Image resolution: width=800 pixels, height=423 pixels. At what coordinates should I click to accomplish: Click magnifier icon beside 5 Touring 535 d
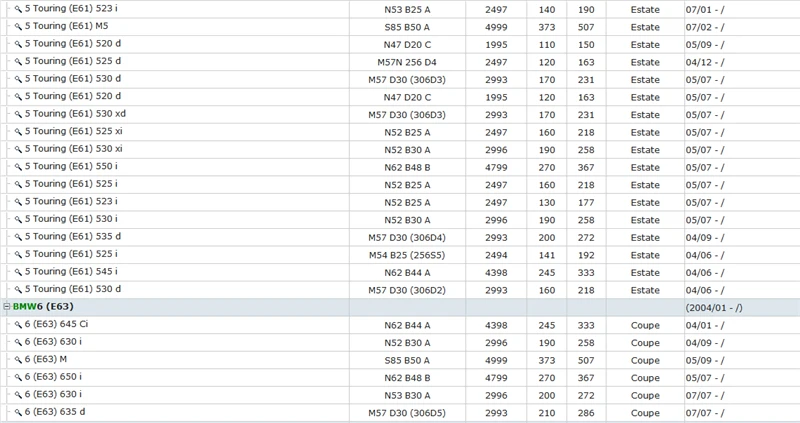pos(18,237)
